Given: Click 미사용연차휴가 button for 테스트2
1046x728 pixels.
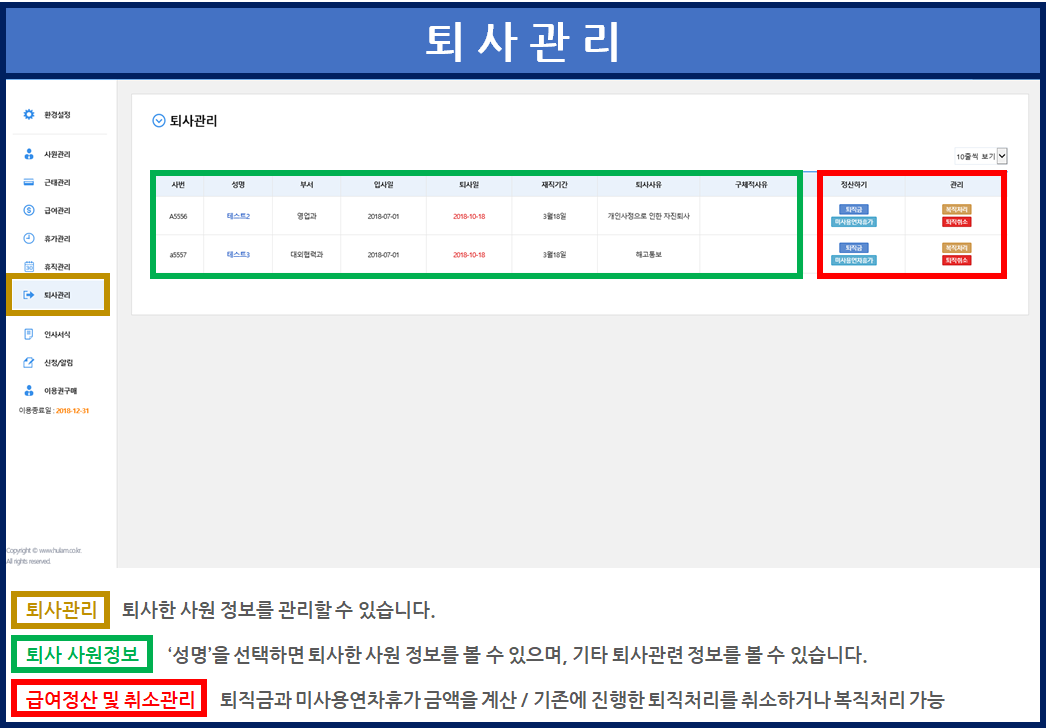Looking at the screenshot, I should coord(853,222).
